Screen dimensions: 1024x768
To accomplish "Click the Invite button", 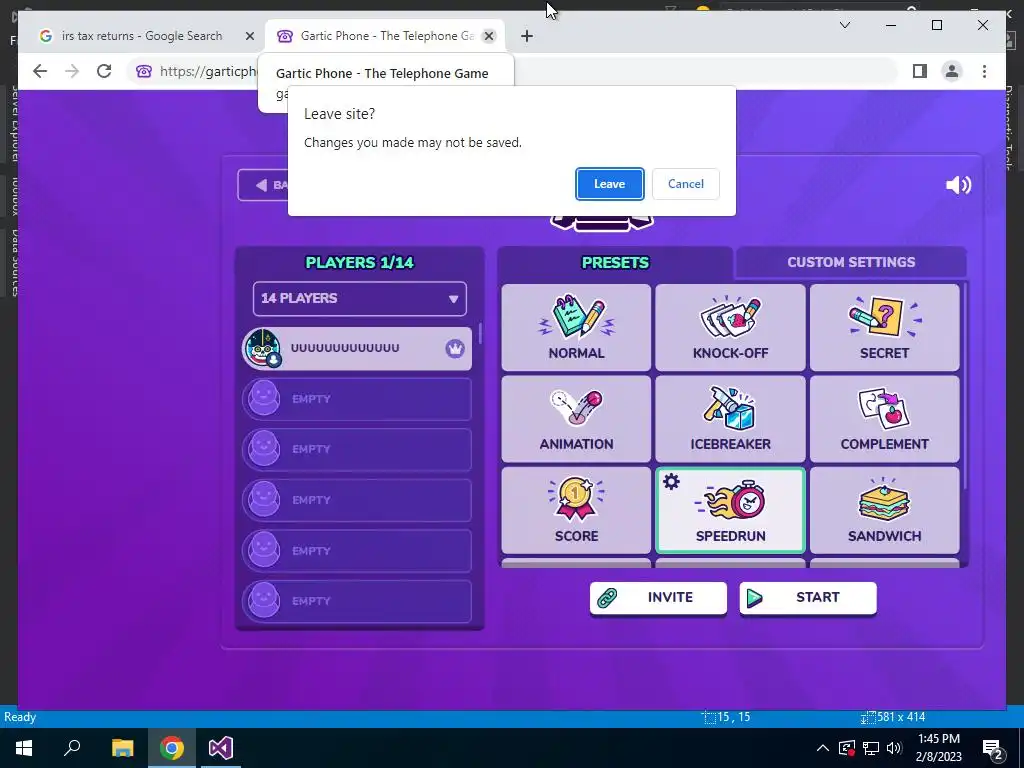I will click(x=658, y=598).
